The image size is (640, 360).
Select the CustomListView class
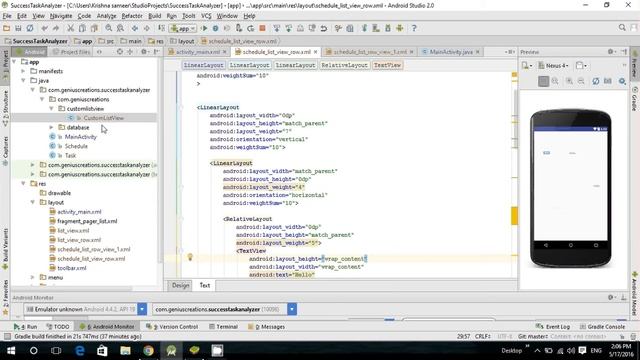(x=103, y=118)
